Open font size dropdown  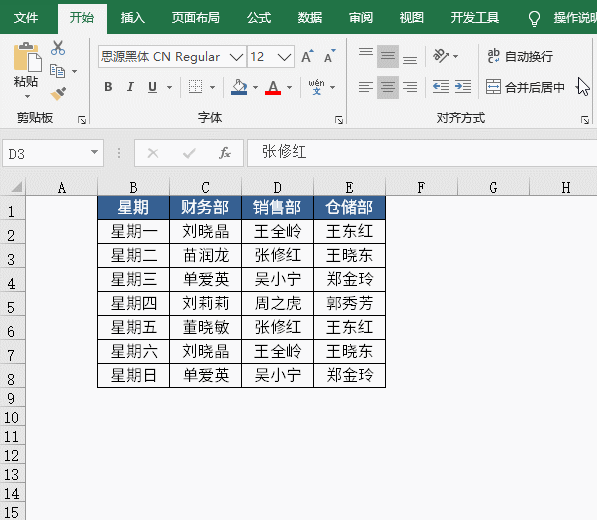pyautogui.click(x=284, y=57)
